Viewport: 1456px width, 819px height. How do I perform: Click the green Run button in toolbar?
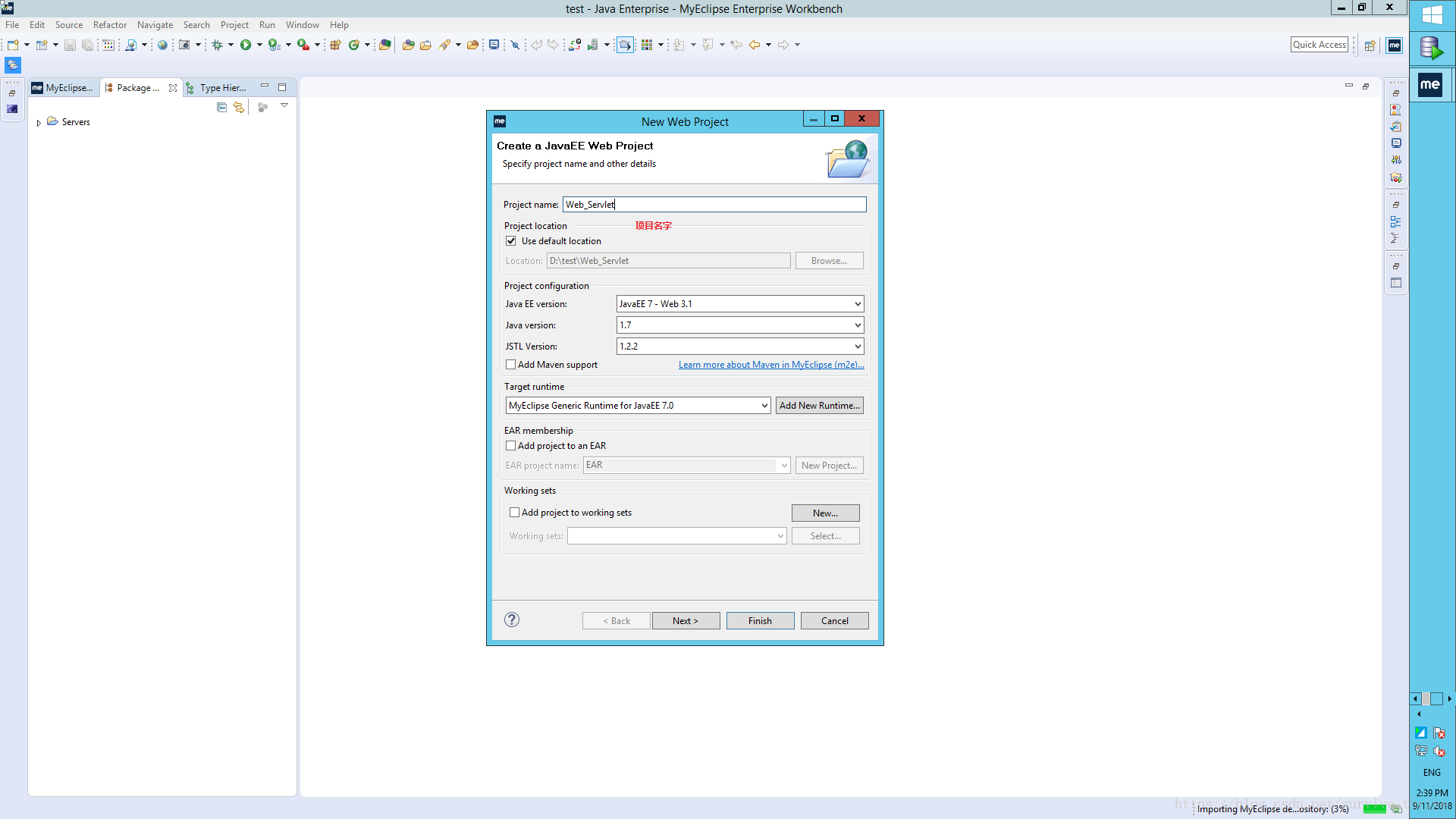[x=246, y=45]
